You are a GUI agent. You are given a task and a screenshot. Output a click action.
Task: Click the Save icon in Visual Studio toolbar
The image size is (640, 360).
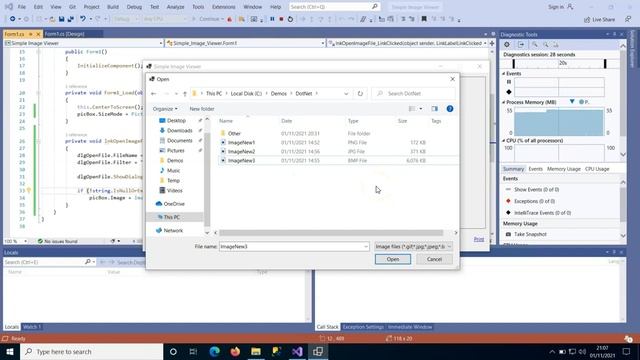tap(61, 19)
